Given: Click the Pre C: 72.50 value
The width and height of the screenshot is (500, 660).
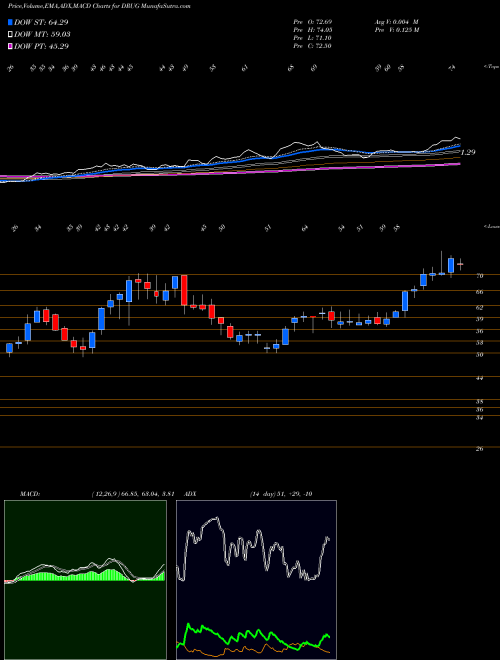Looking at the screenshot, I should tap(313, 46).
